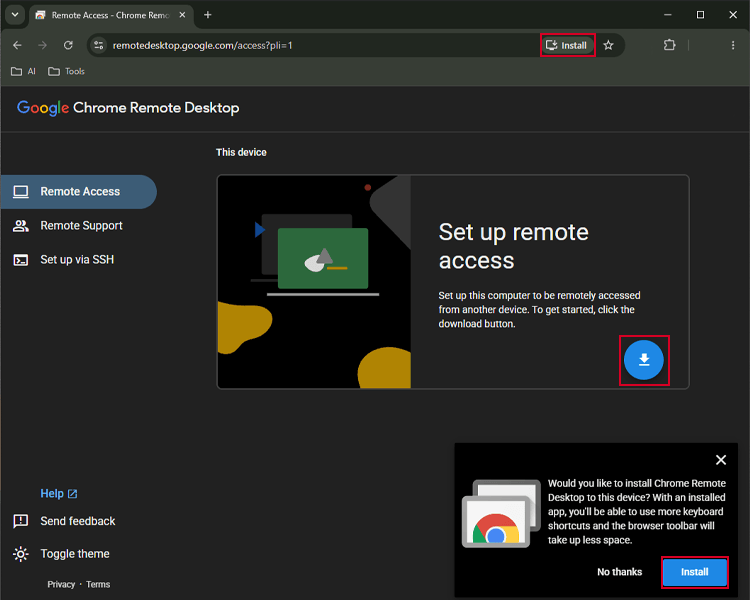
Task: Click Install in the popup prompt
Action: (695, 572)
